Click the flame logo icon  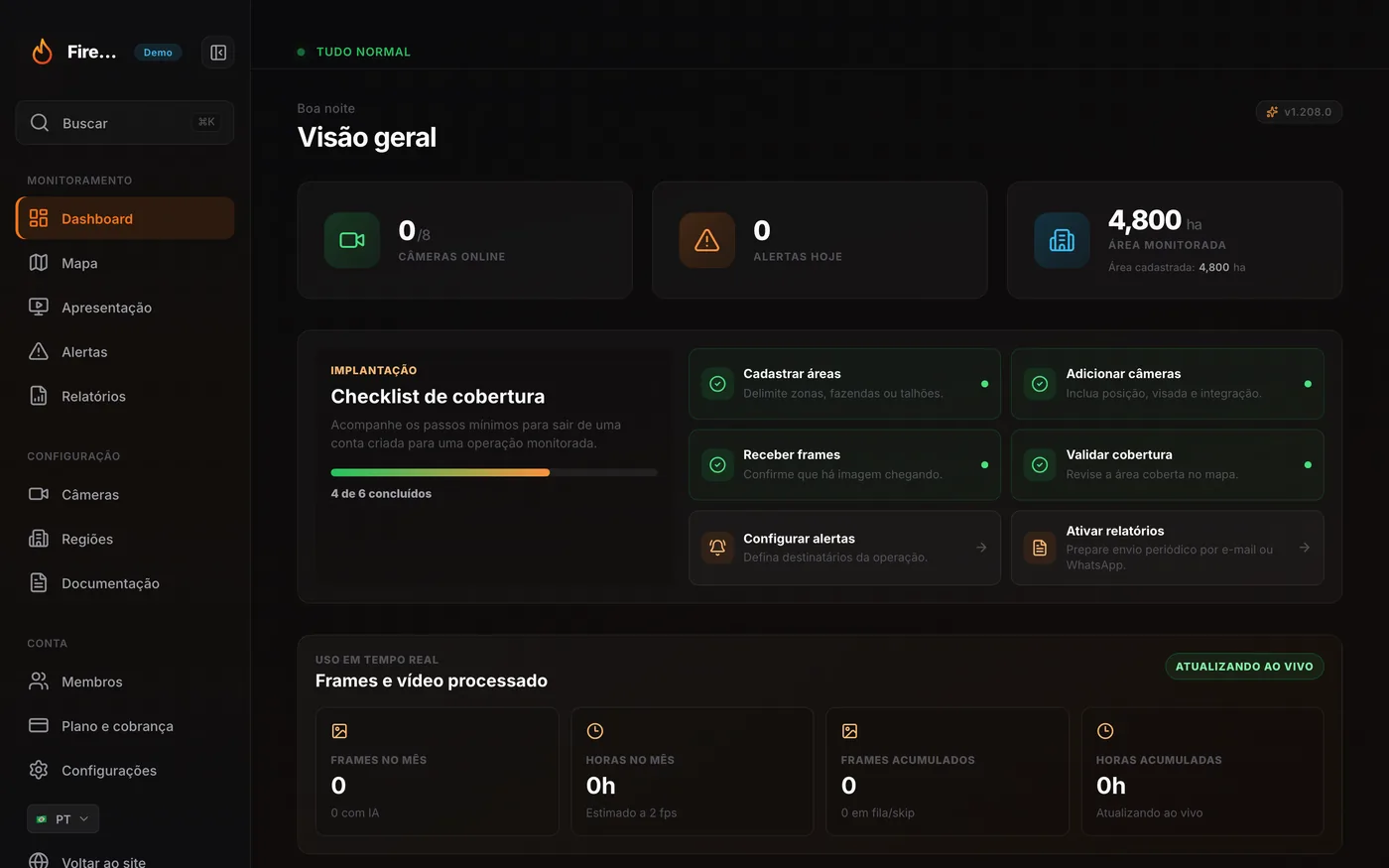point(42,52)
